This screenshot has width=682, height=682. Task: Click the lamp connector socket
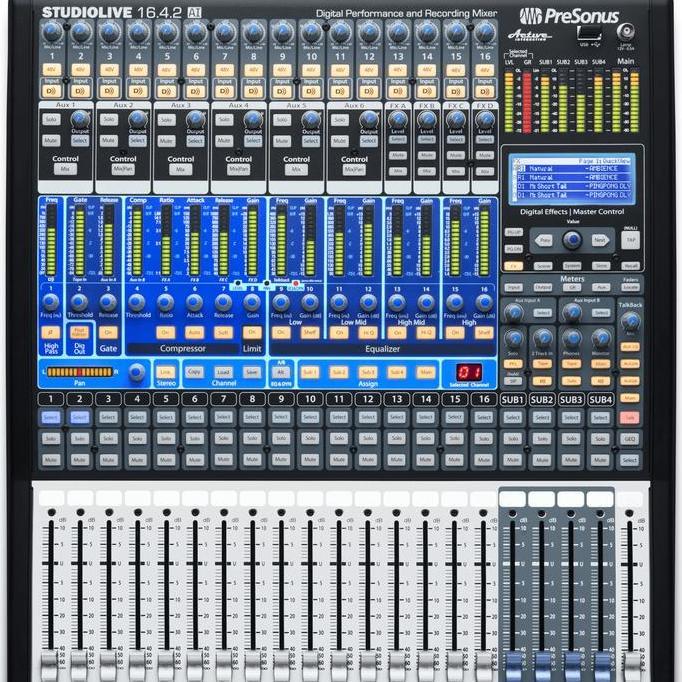tap(626, 31)
